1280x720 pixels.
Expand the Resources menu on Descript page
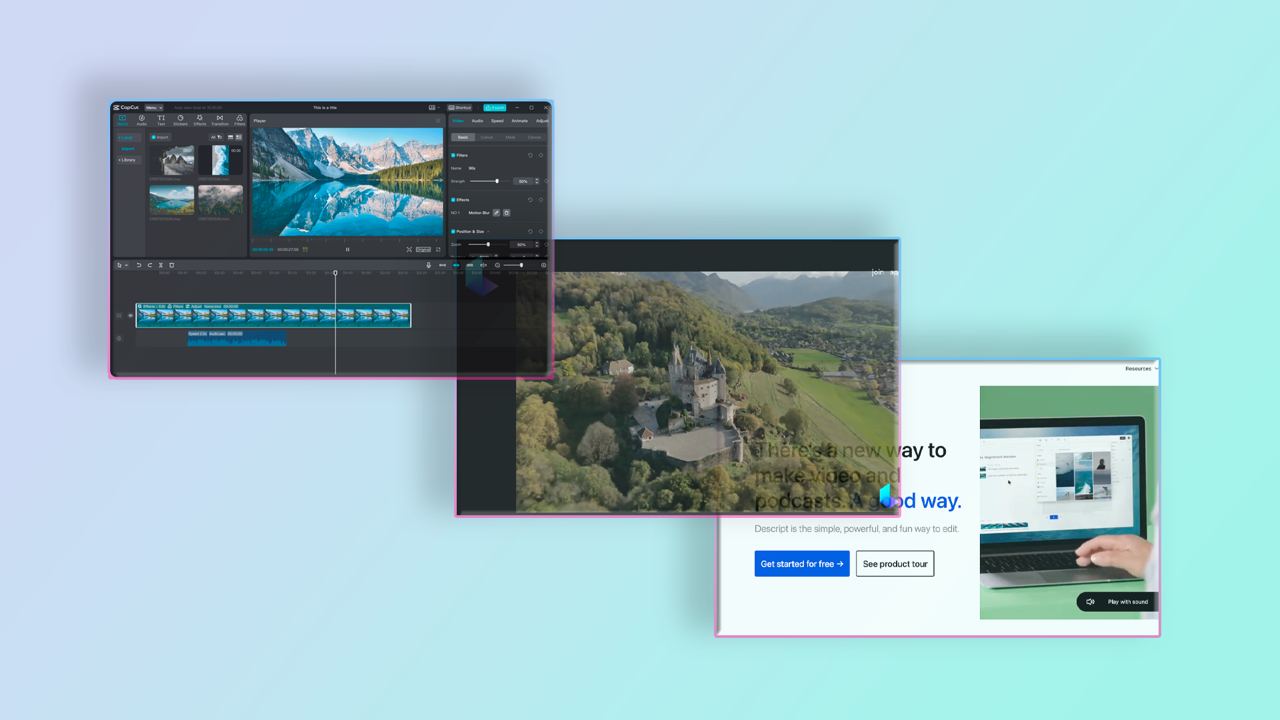pos(1141,368)
